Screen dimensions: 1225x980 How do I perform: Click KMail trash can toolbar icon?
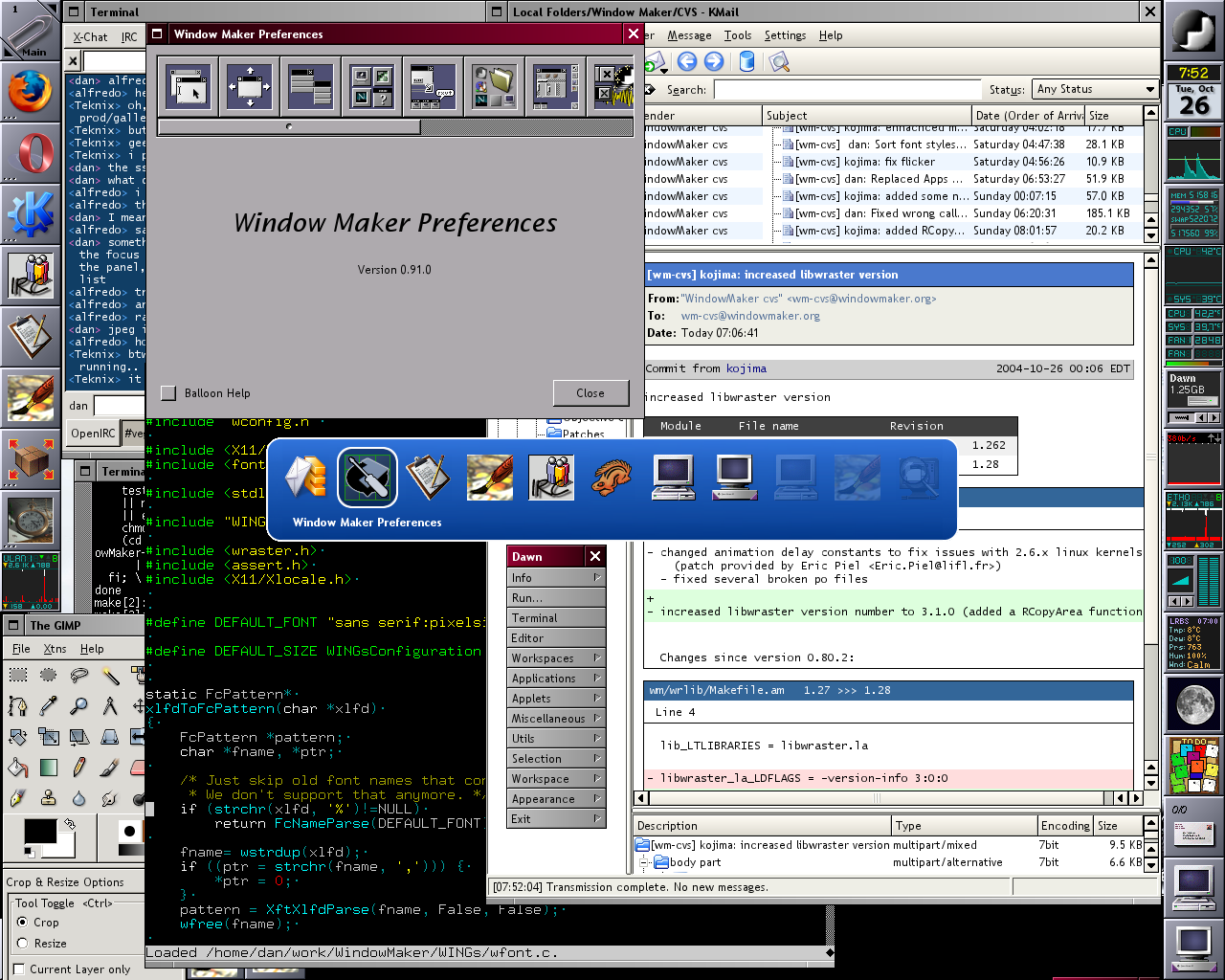(x=747, y=62)
